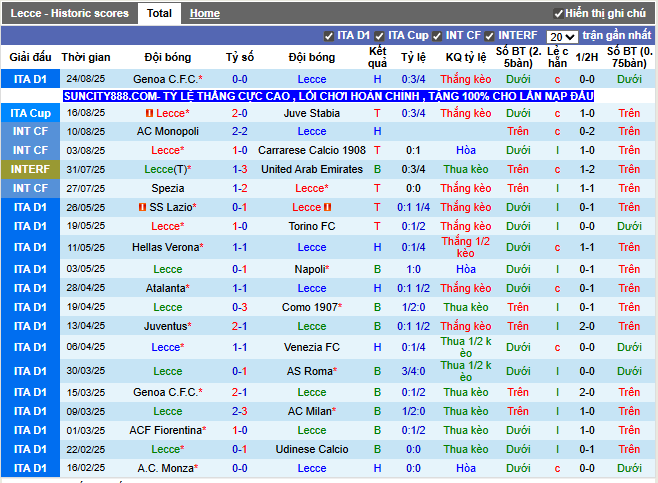Open the 2-3 score against AC Milan
Viewport: 658px width, 483px height.
point(240,411)
